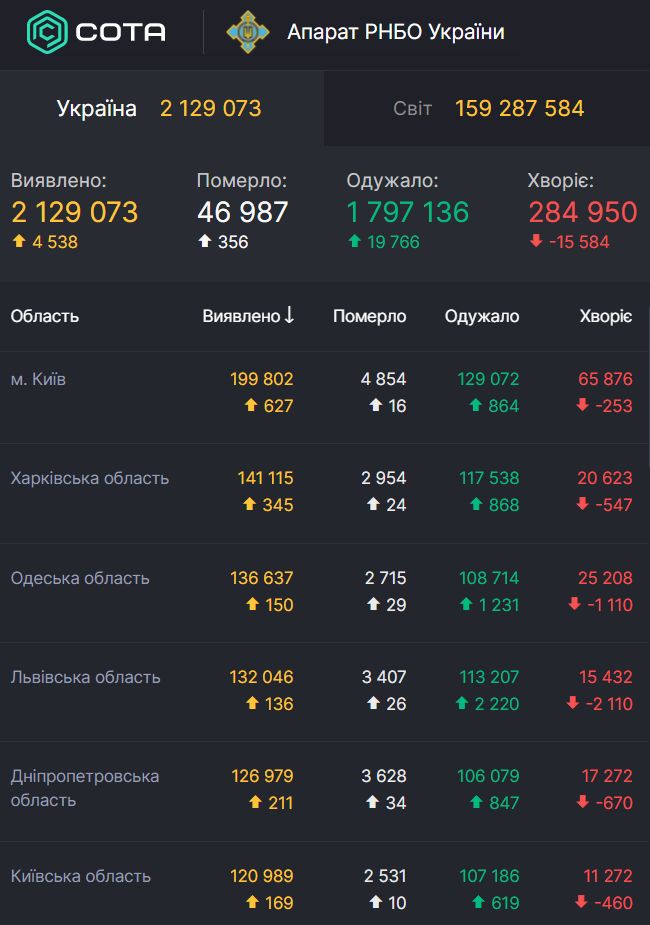Image resolution: width=650 pixels, height=925 pixels.
Task: Sort table by the Одужало column header
Action: pyautogui.click(x=482, y=316)
